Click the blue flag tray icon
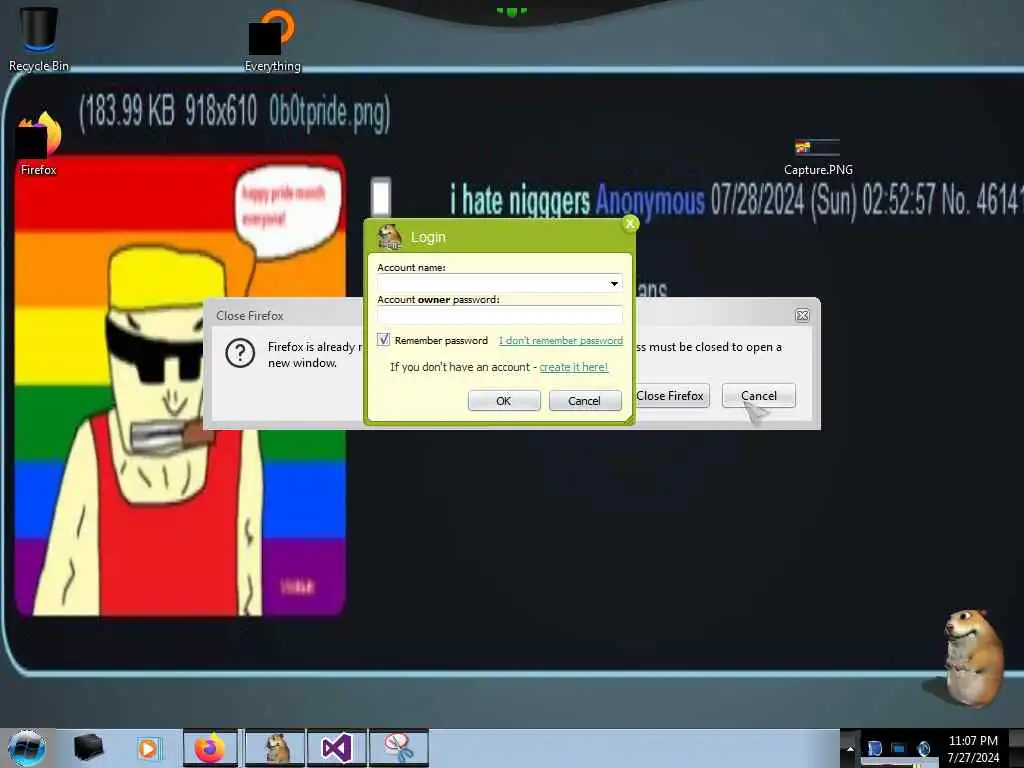The image size is (1024, 768). pos(874,748)
